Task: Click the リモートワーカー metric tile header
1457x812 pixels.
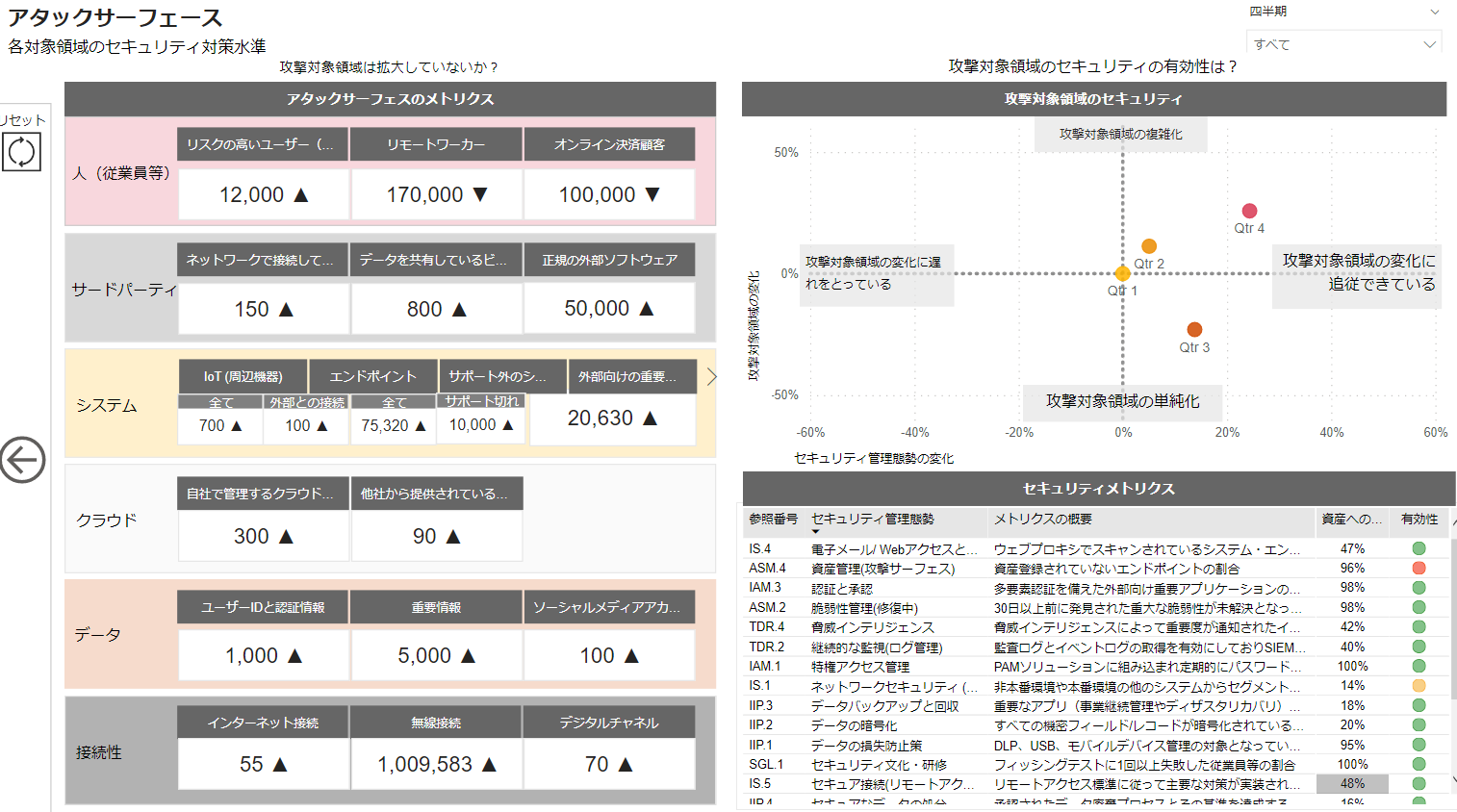Action: tap(436, 144)
